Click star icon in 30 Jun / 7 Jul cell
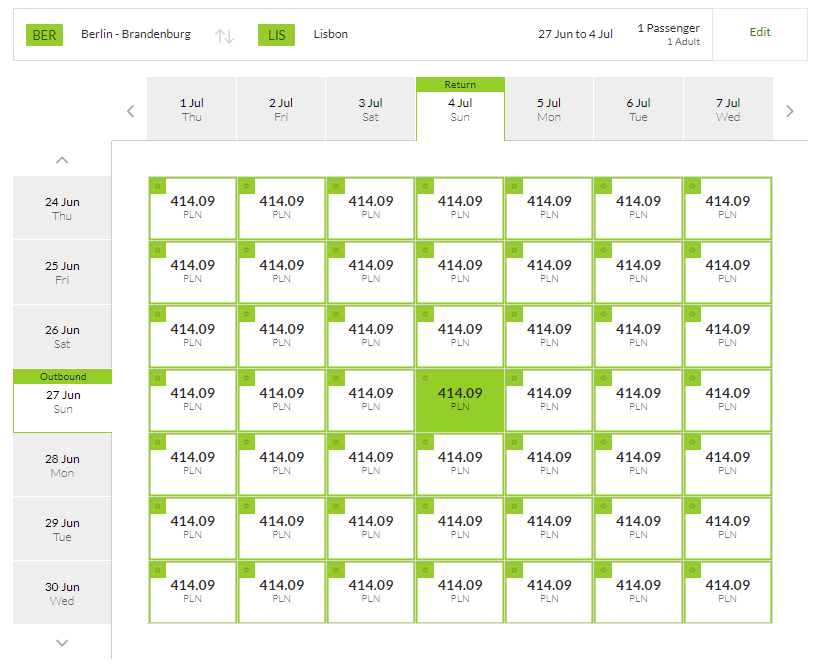Image resolution: width=818 pixels, height=665 pixels. [693, 570]
